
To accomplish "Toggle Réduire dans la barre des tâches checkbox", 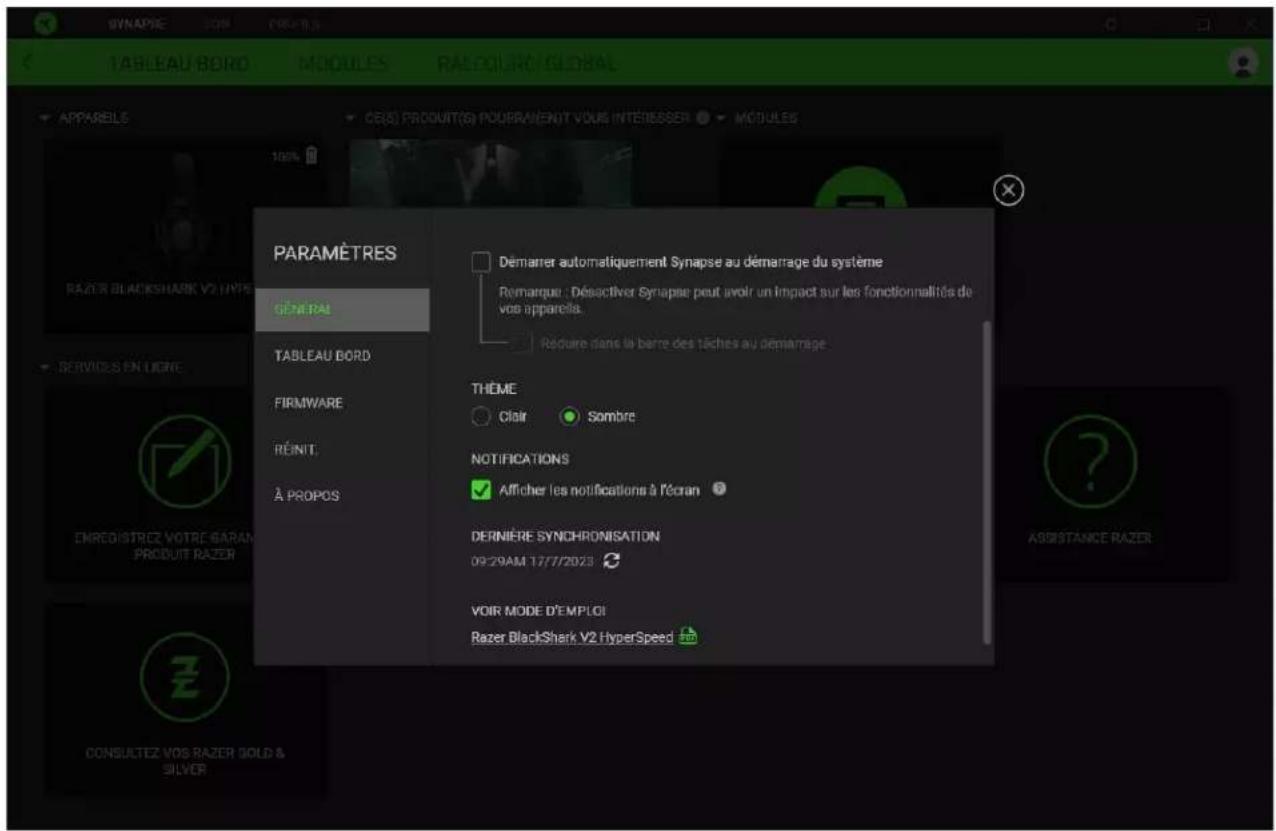I will (520, 343).
